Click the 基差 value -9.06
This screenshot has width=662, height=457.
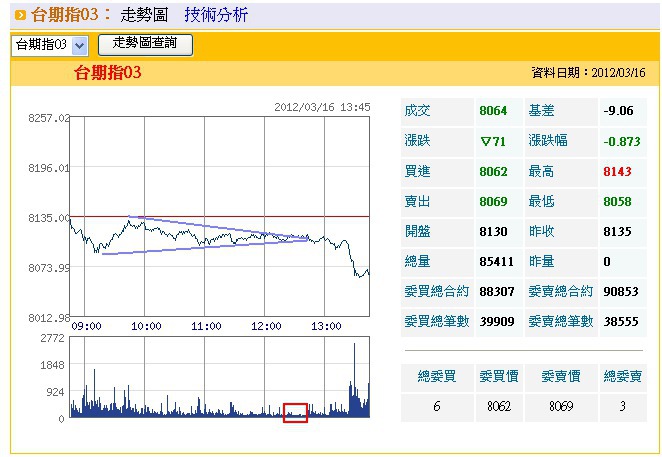click(x=618, y=111)
